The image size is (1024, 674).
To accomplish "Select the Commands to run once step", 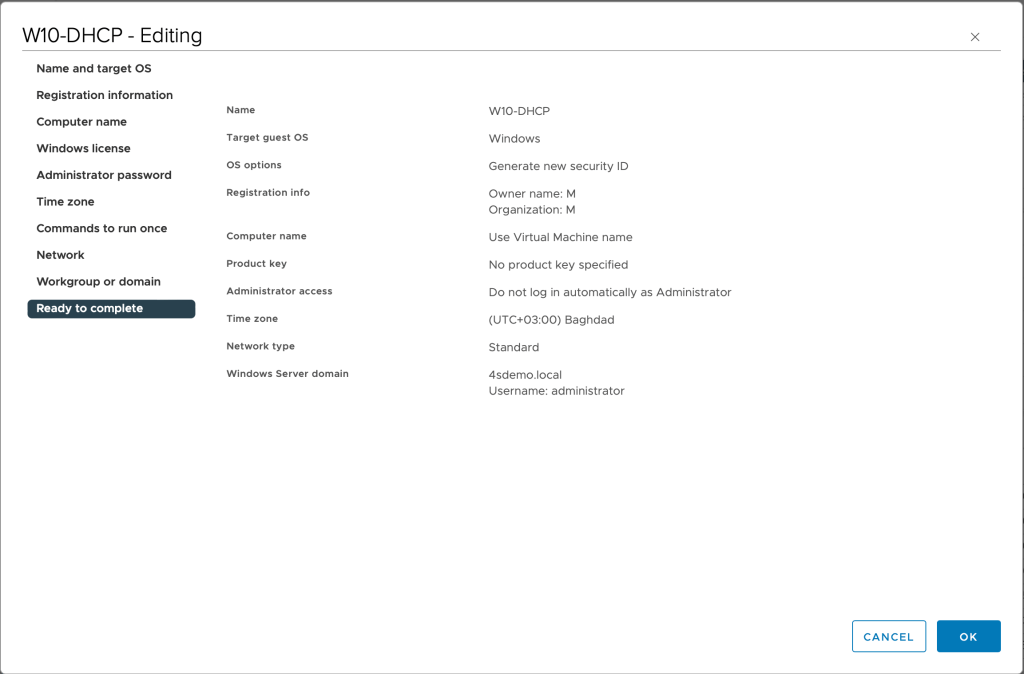I will (101, 229).
